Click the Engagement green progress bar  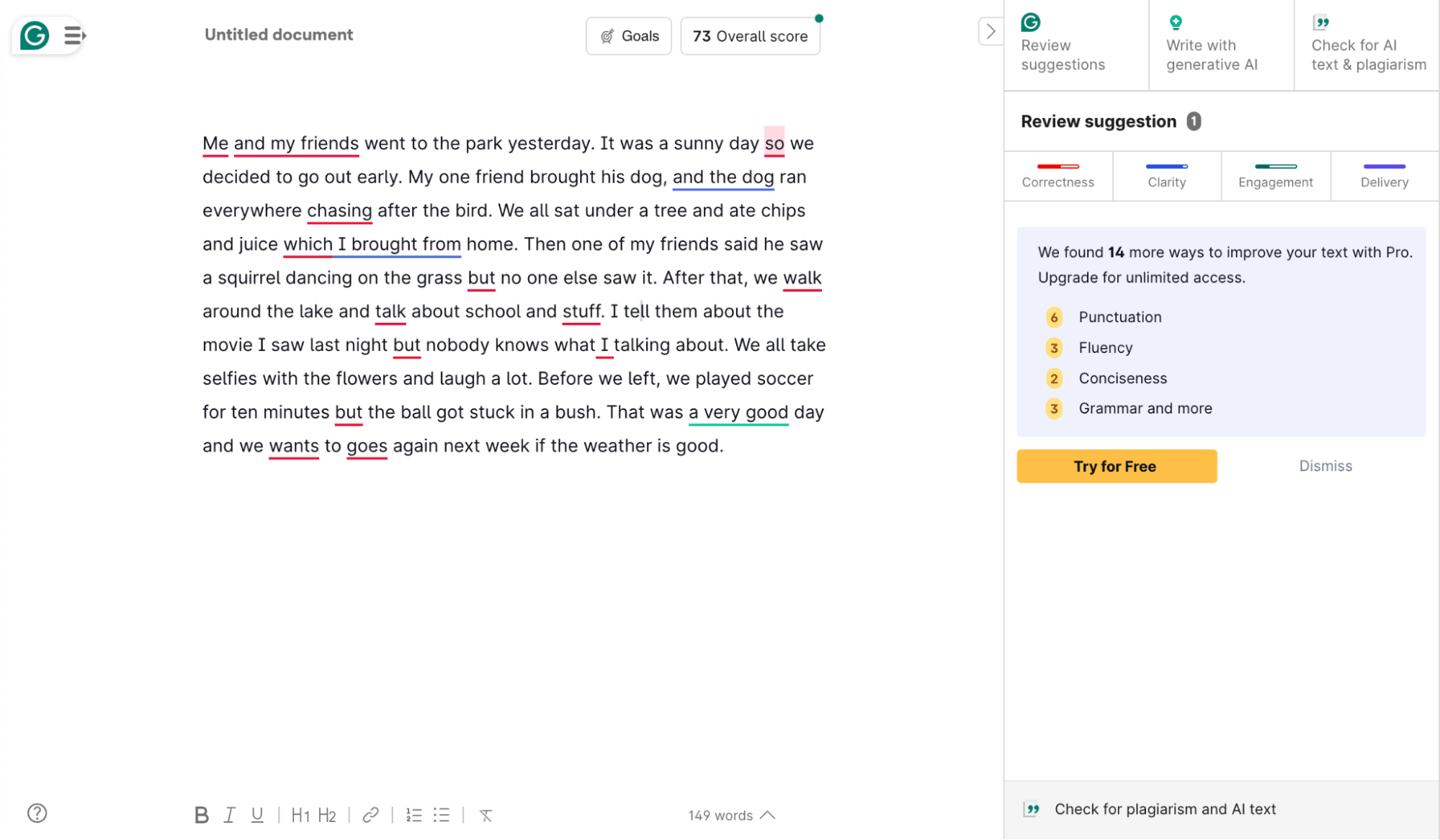(1276, 166)
